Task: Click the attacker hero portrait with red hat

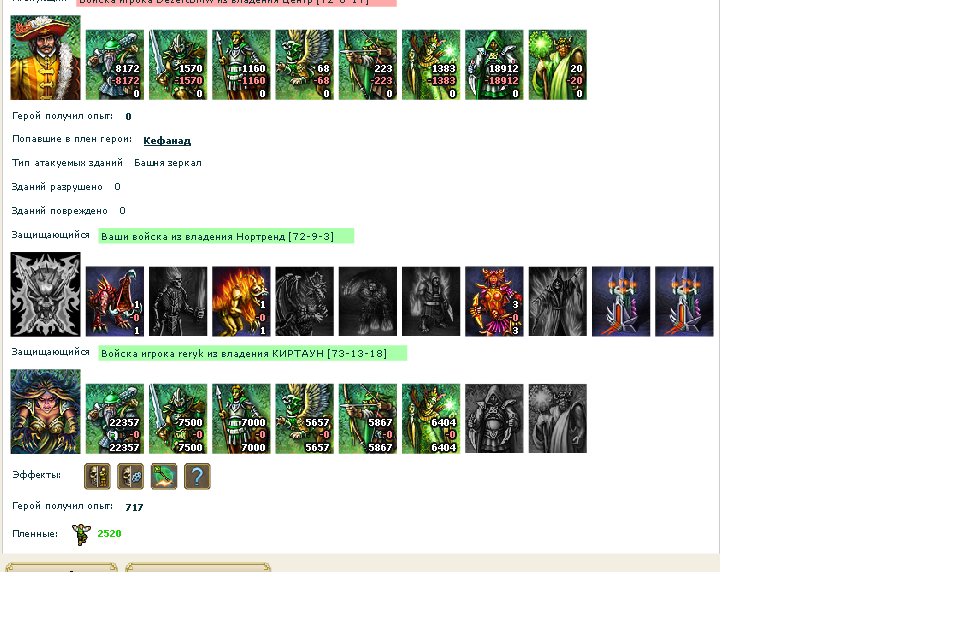Action: pos(45,58)
